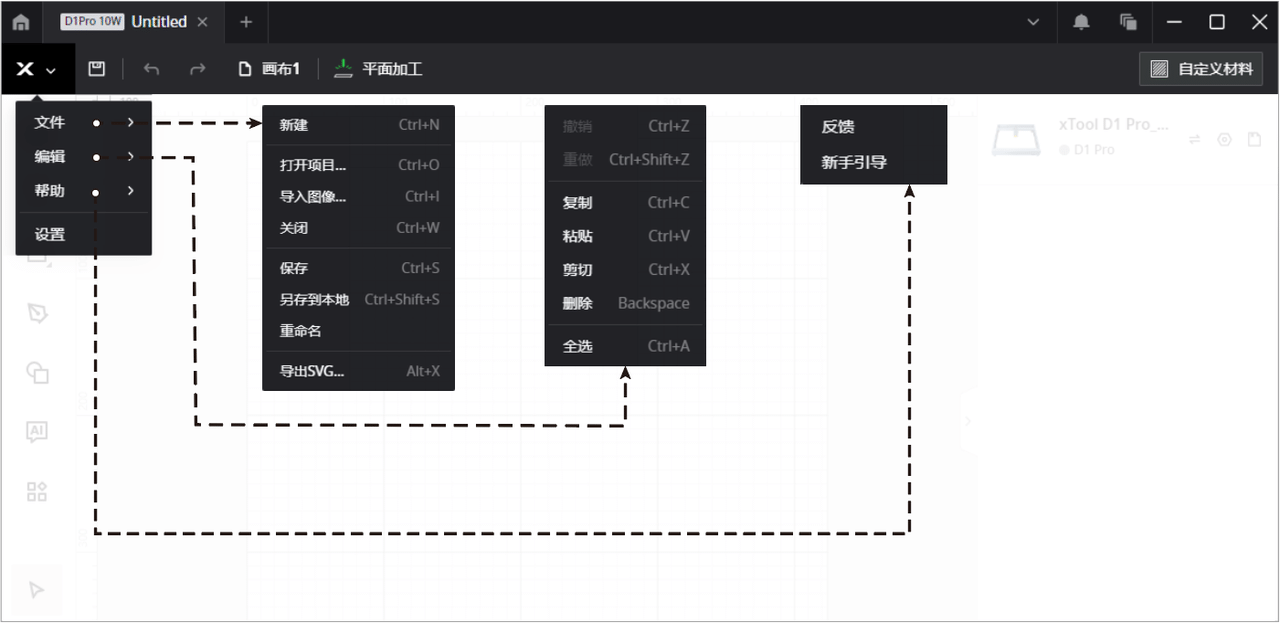Click the Home icon in title bar
This screenshot has width=1280, height=623.
tap(21, 22)
